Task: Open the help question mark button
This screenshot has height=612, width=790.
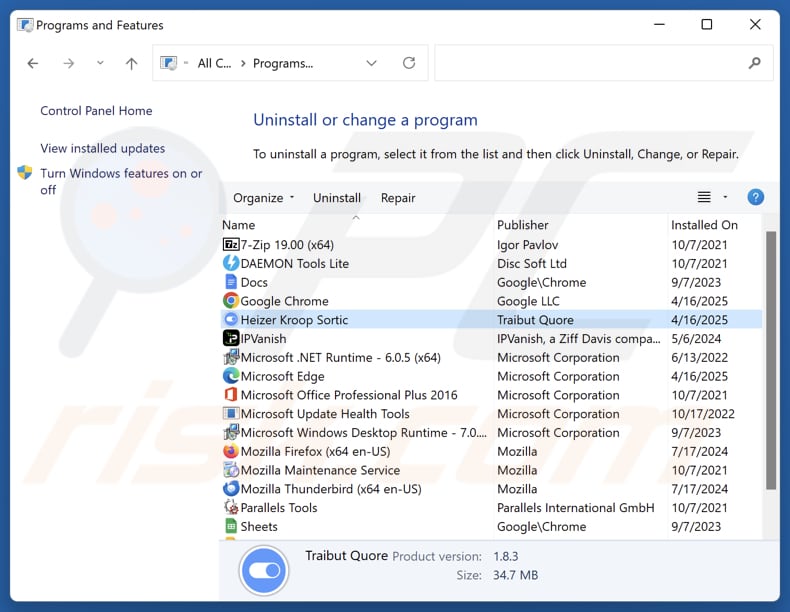Action: [755, 197]
